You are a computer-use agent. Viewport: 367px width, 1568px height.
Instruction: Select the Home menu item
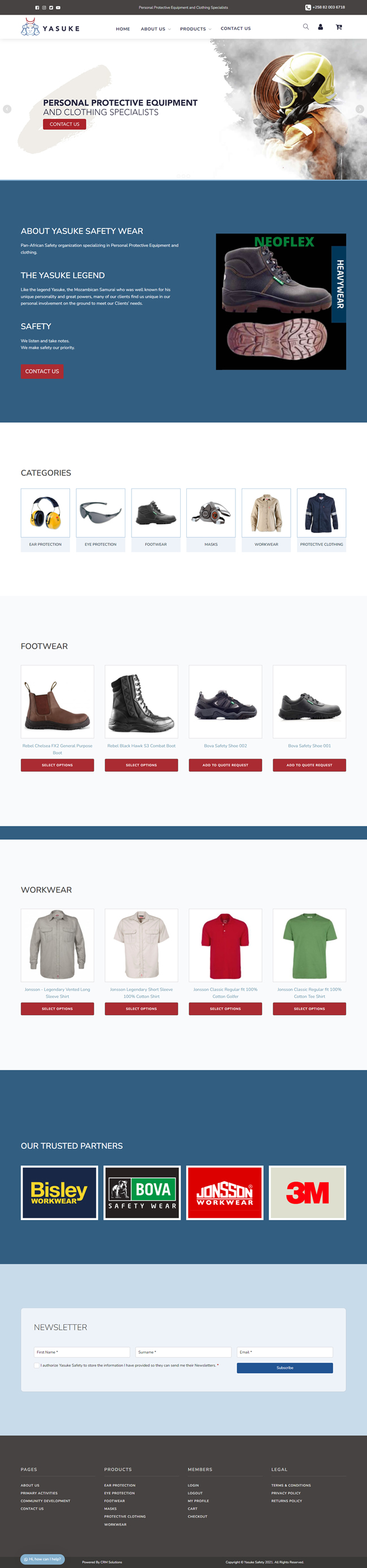[x=123, y=29]
